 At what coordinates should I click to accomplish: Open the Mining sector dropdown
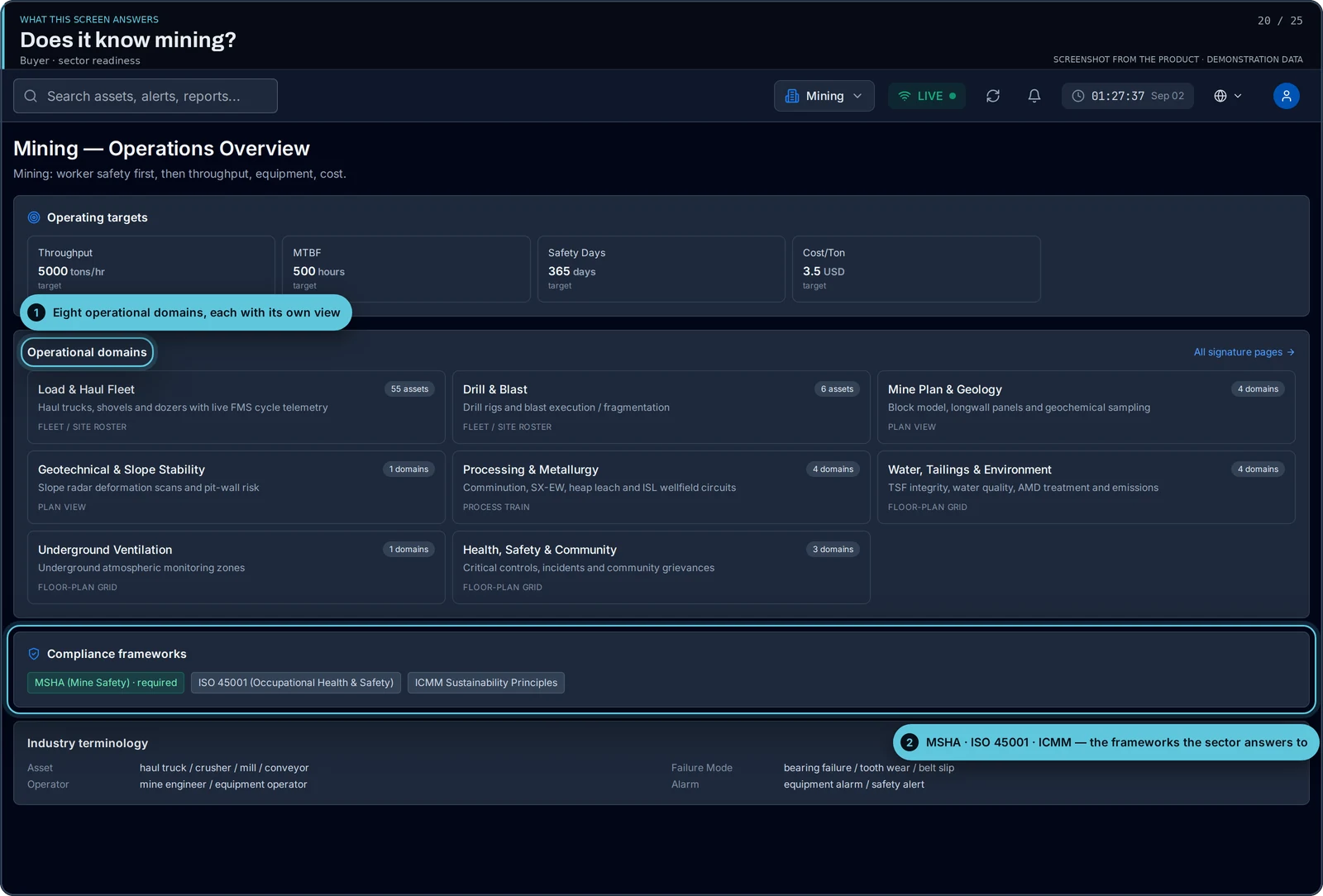pos(824,96)
